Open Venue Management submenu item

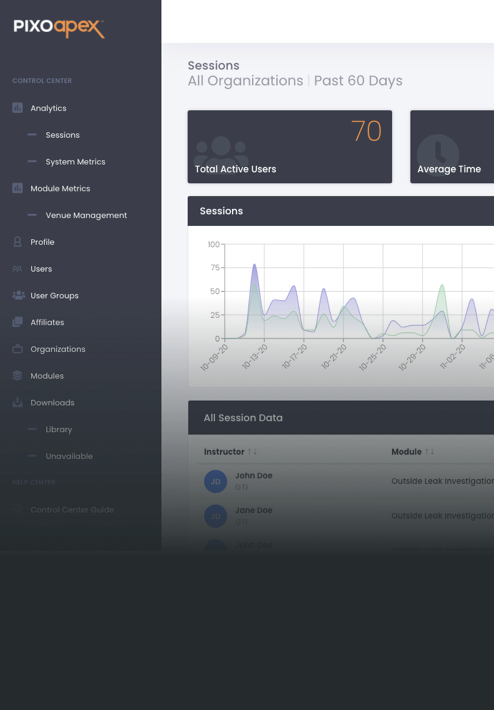click(86, 215)
